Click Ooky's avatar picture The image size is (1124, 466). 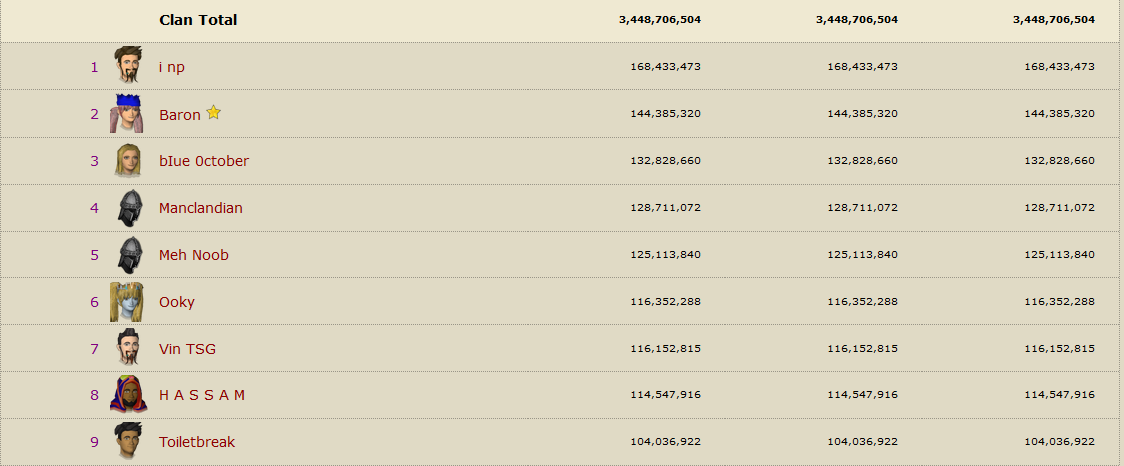click(127, 302)
